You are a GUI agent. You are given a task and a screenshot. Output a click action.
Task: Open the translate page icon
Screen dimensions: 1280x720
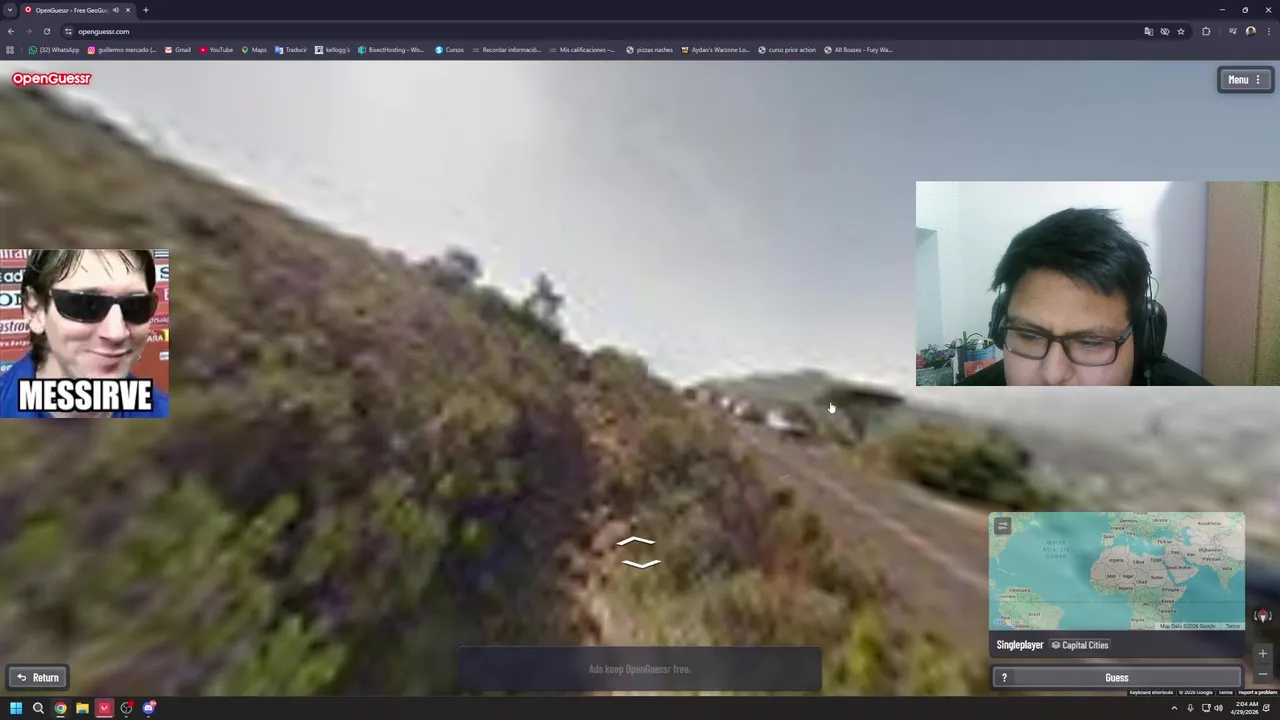tap(1148, 31)
